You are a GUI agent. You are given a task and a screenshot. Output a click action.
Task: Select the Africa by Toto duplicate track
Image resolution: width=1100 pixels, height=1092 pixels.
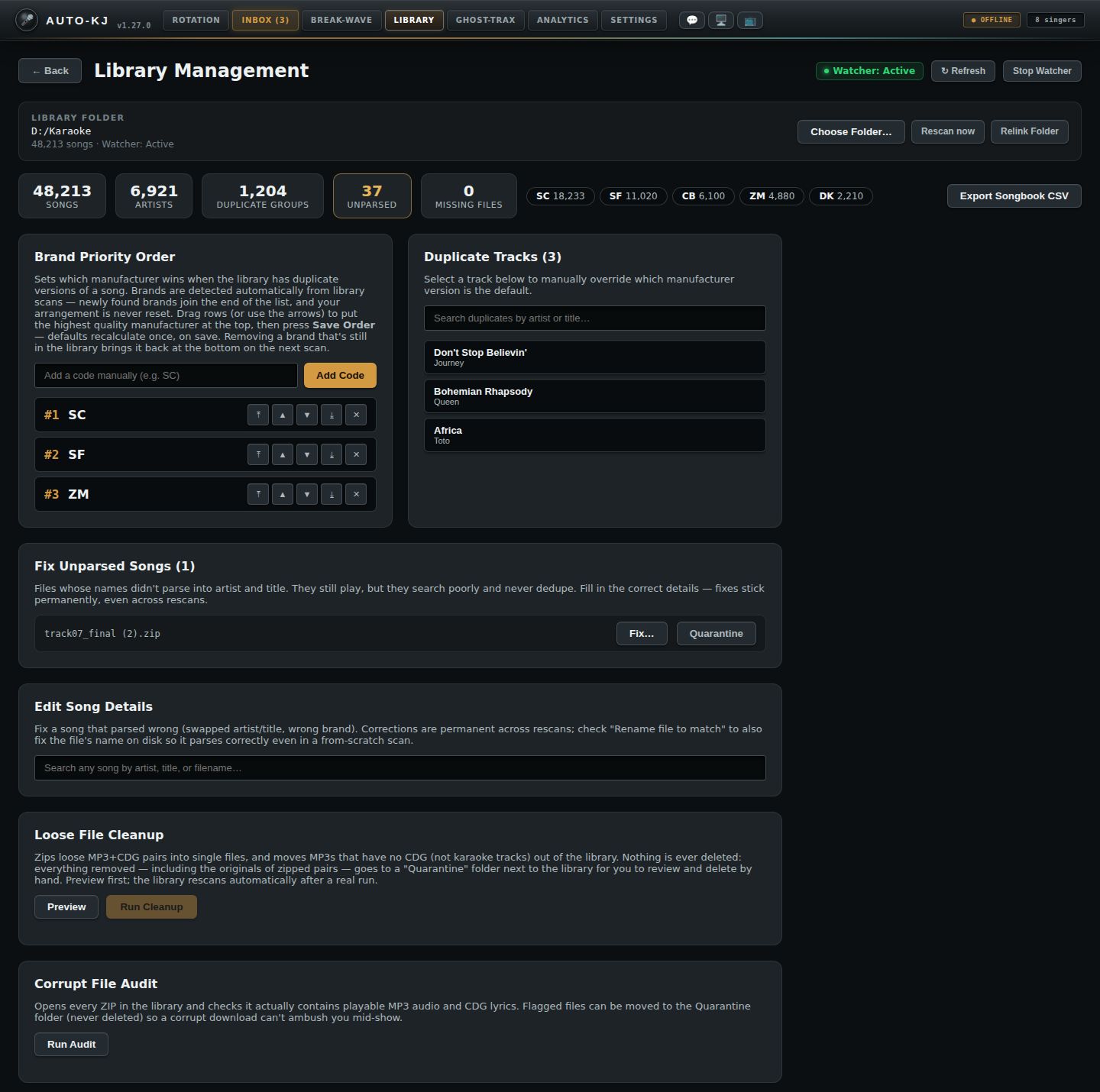pyautogui.click(x=595, y=435)
